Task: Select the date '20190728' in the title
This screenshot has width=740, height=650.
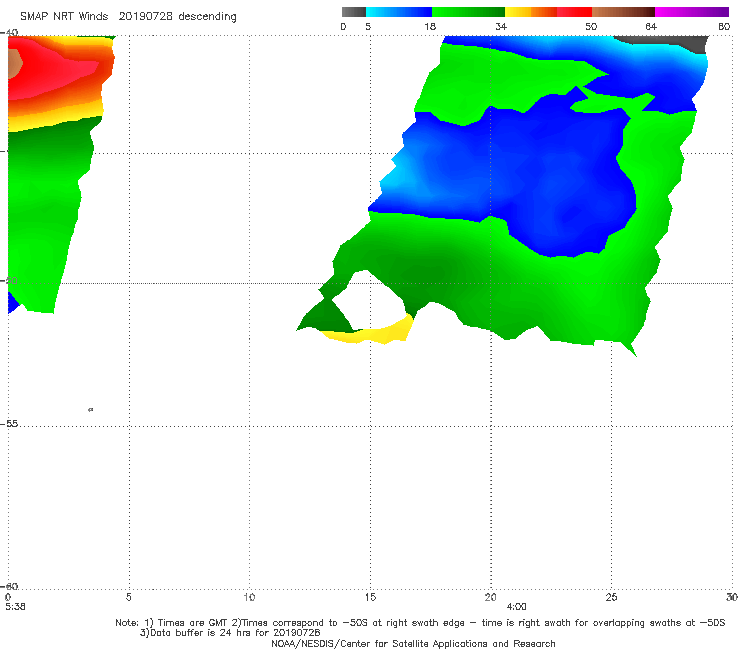Action: [x=145, y=17]
